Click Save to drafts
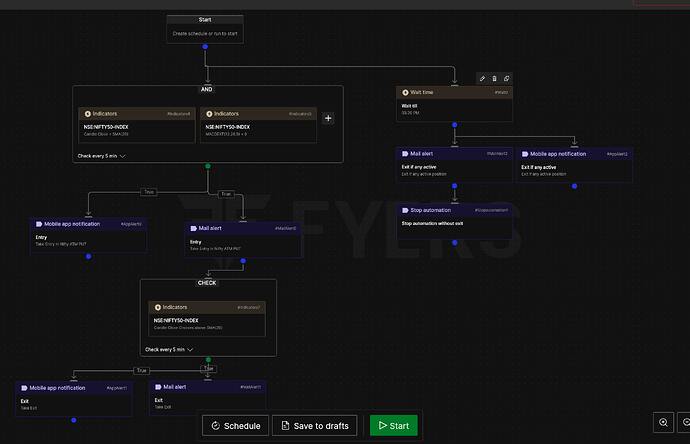 [x=315, y=426]
